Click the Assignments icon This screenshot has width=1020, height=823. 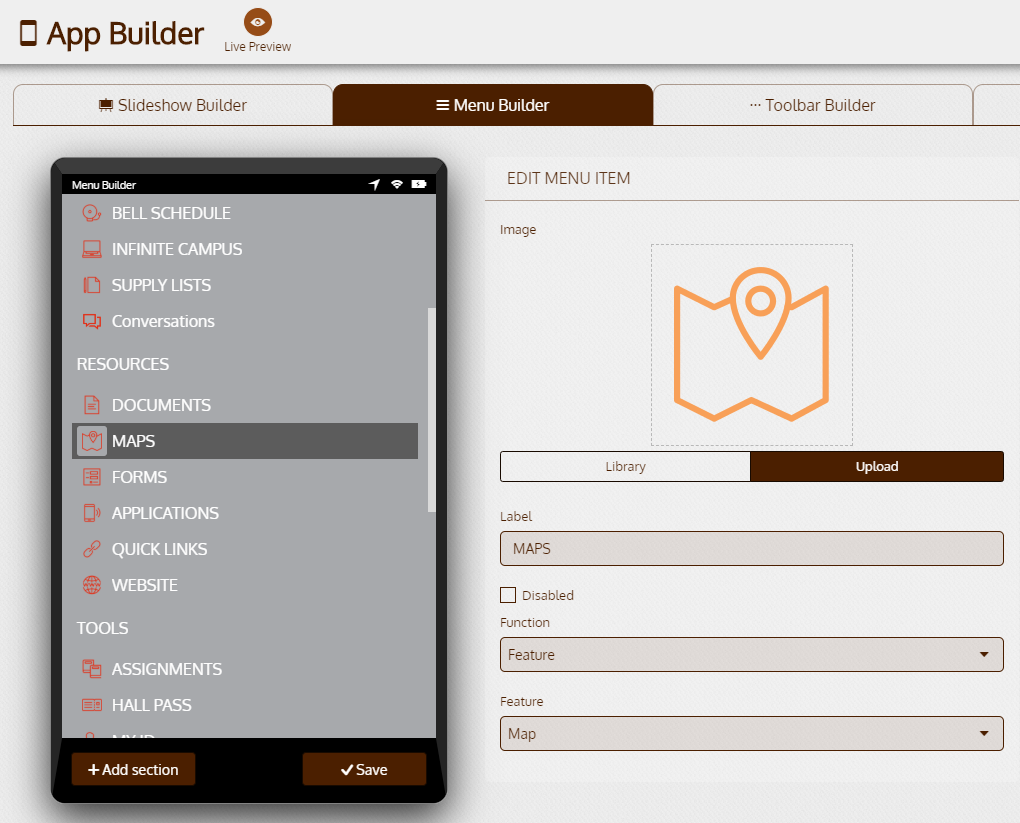click(x=92, y=669)
